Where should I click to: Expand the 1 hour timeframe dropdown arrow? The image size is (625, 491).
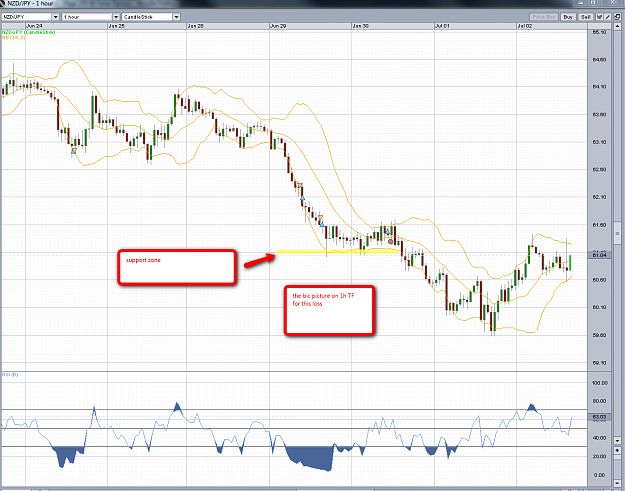(x=116, y=17)
